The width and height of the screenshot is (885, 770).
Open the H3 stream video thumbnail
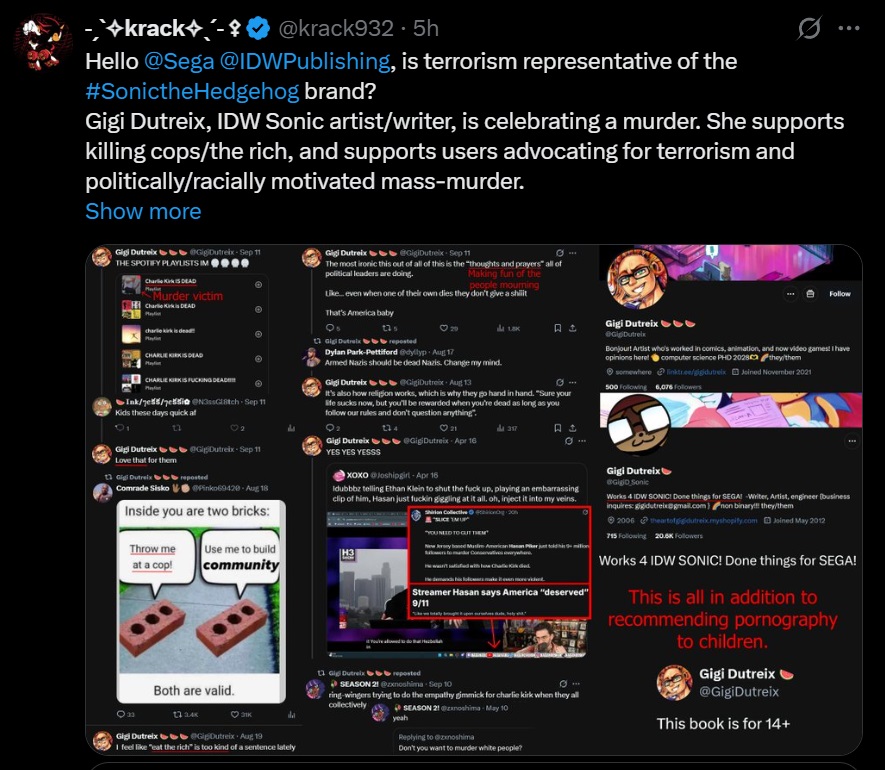458,584
